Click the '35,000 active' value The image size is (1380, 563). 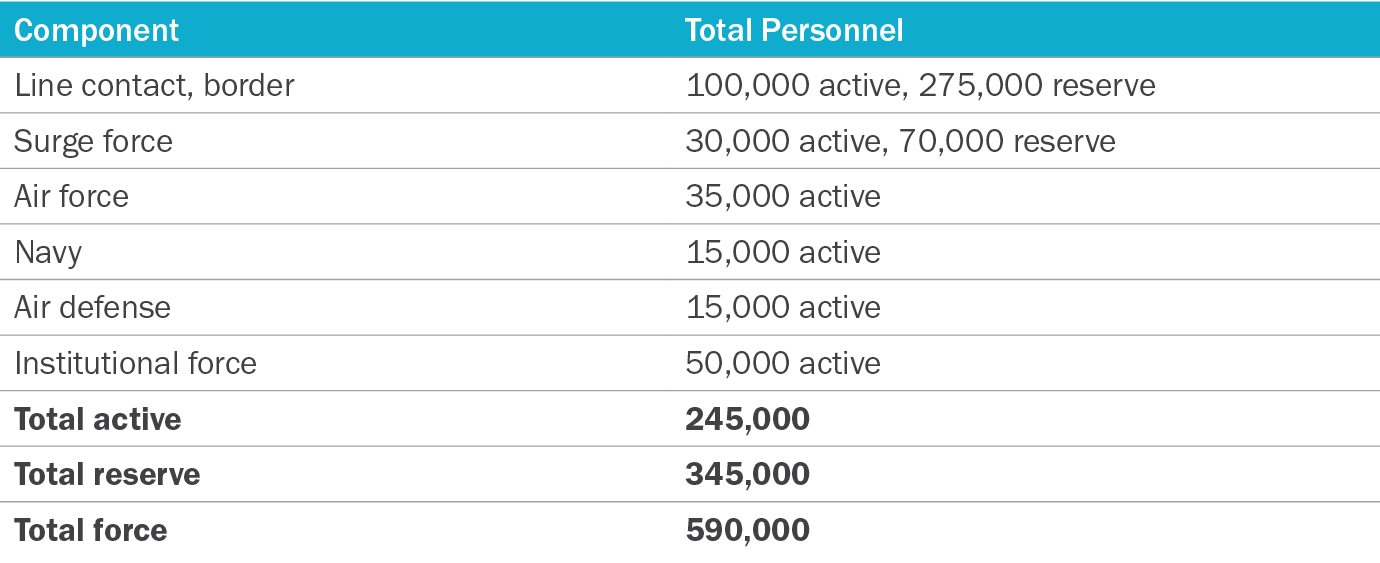tap(783, 196)
